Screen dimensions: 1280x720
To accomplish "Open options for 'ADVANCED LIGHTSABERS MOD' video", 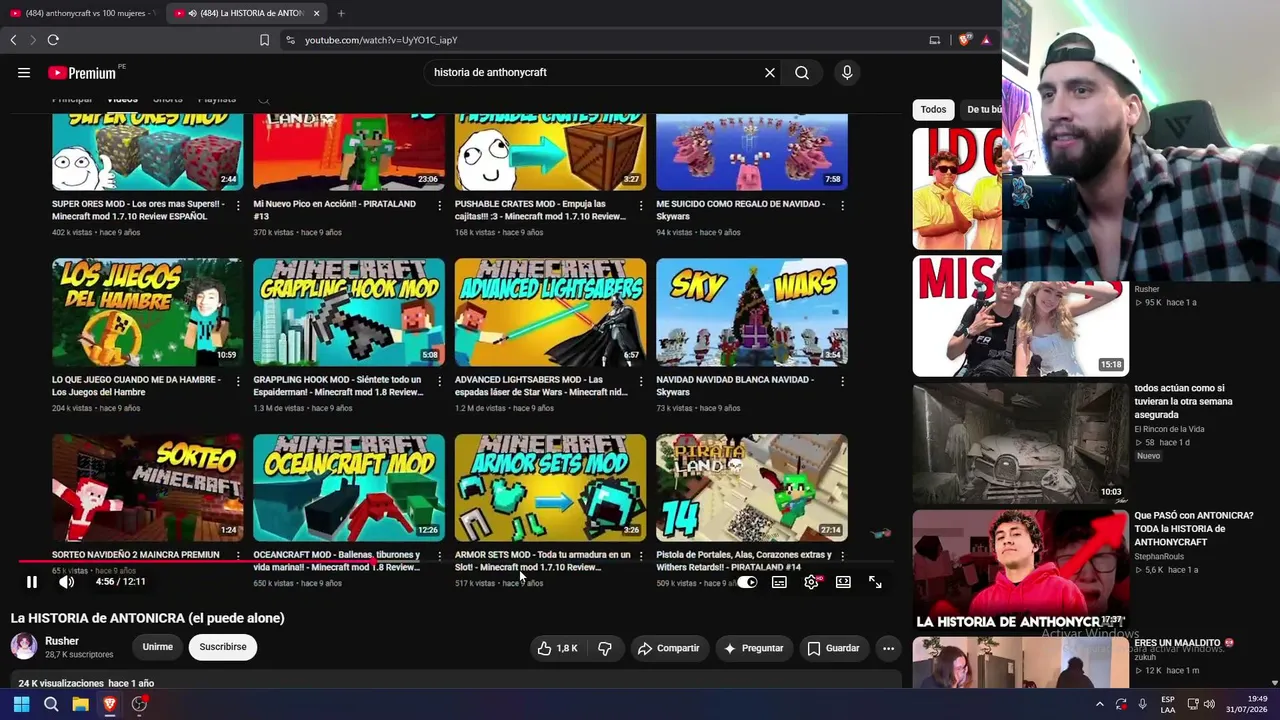I will (x=641, y=381).
